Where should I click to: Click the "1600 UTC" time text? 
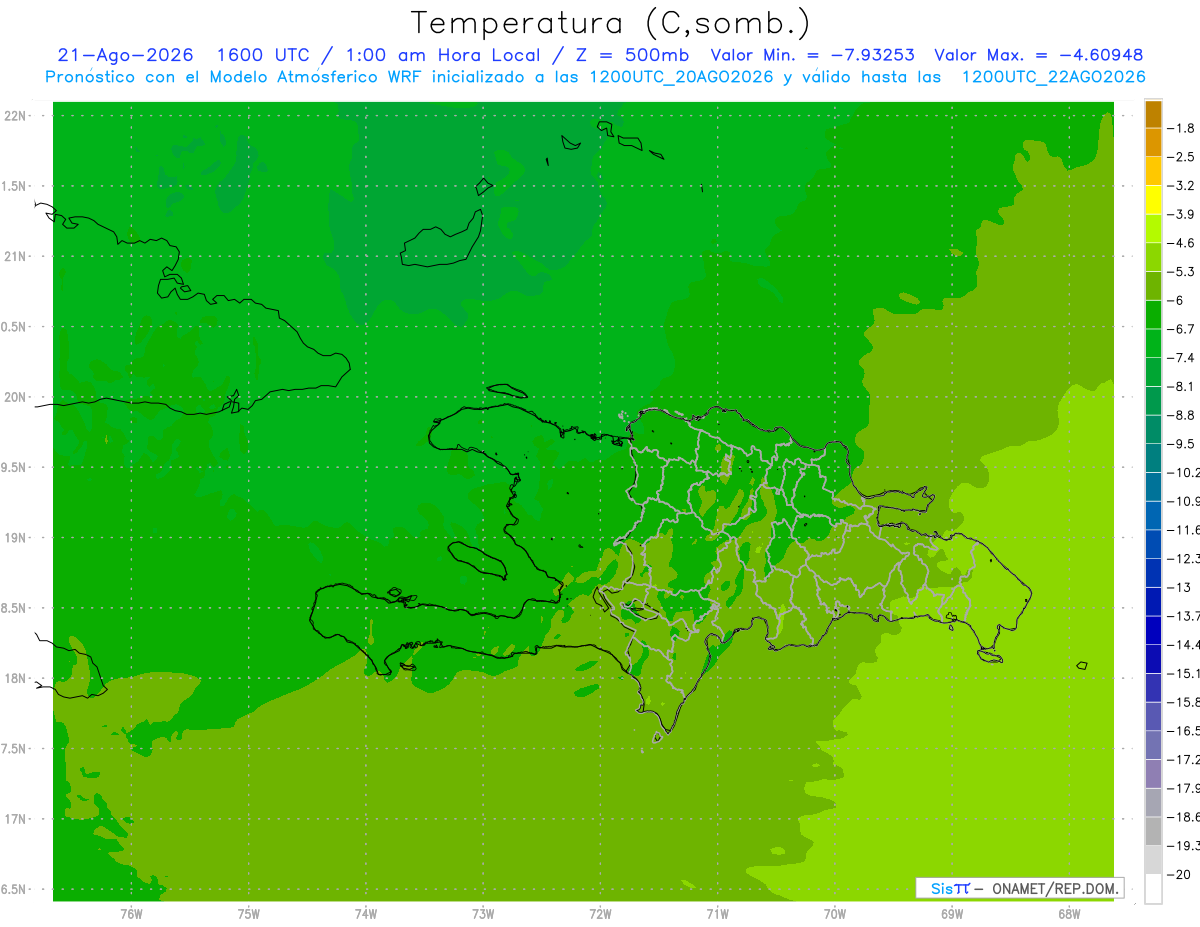point(263,55)
